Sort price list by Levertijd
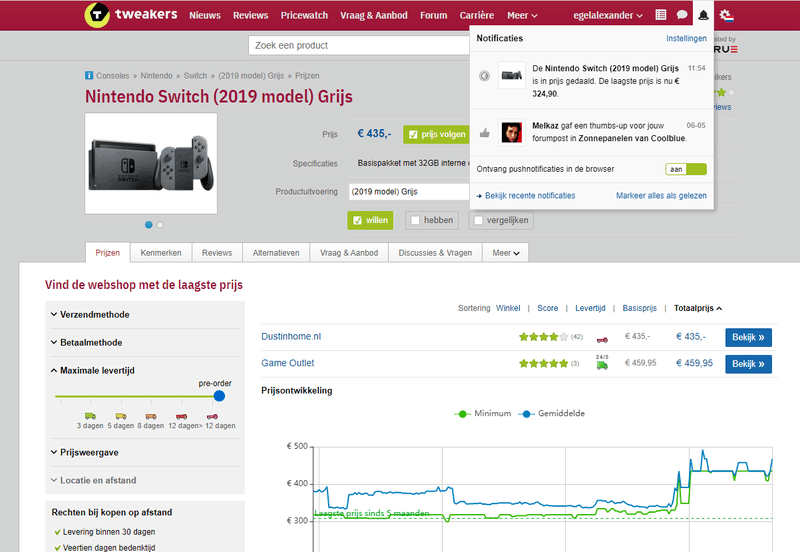 590,308
